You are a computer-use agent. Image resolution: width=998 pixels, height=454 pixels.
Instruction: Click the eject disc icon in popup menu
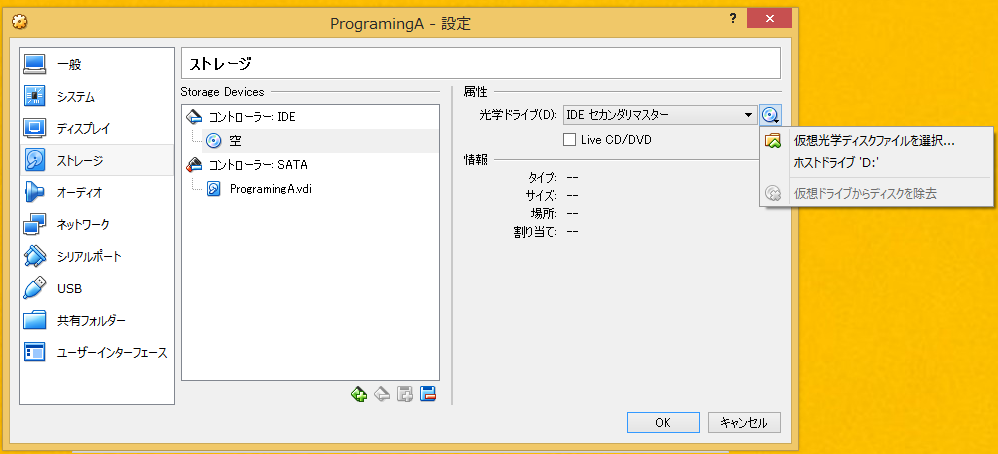coord(773,193)
